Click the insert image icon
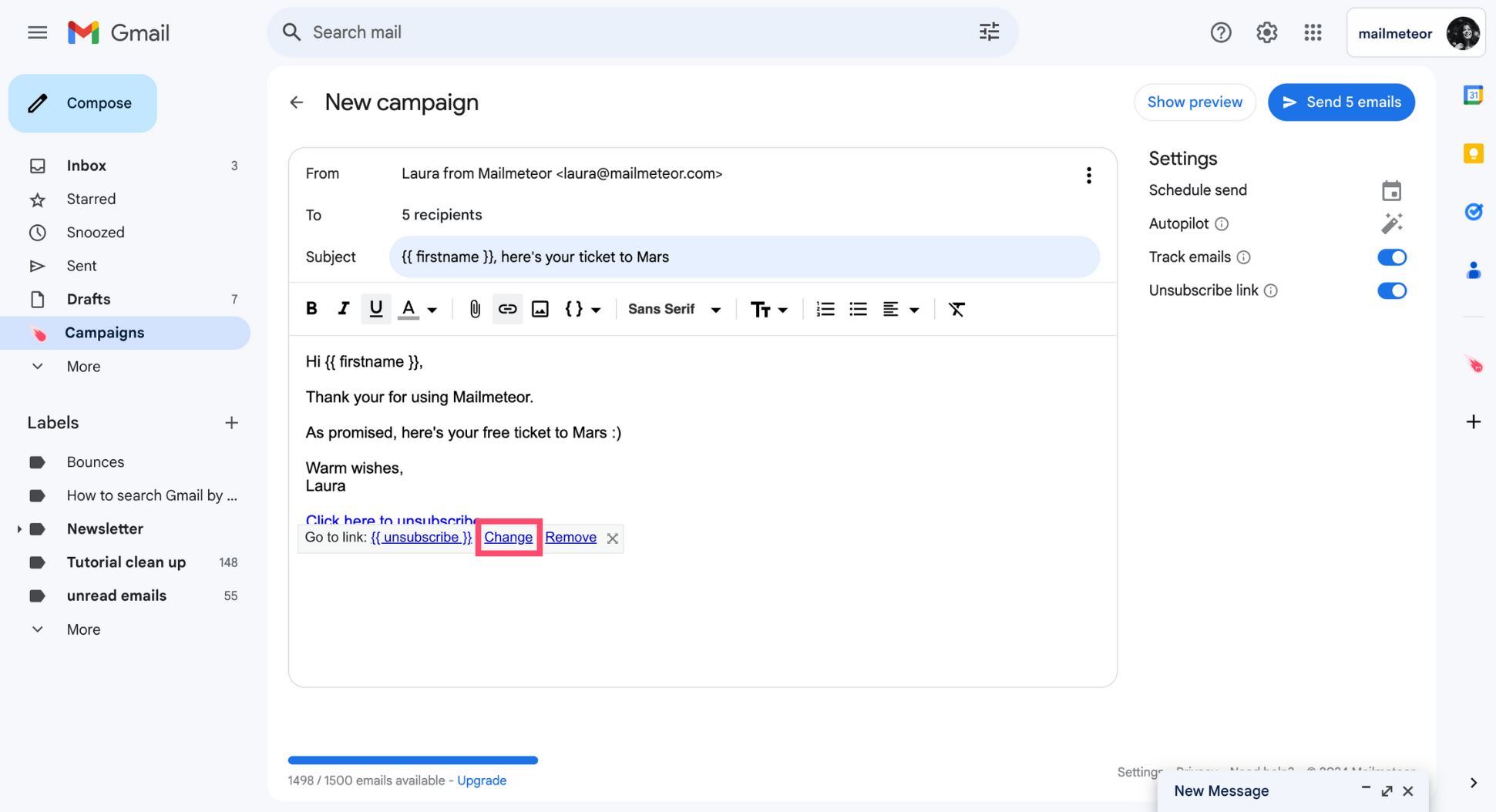 pos(540,309)
